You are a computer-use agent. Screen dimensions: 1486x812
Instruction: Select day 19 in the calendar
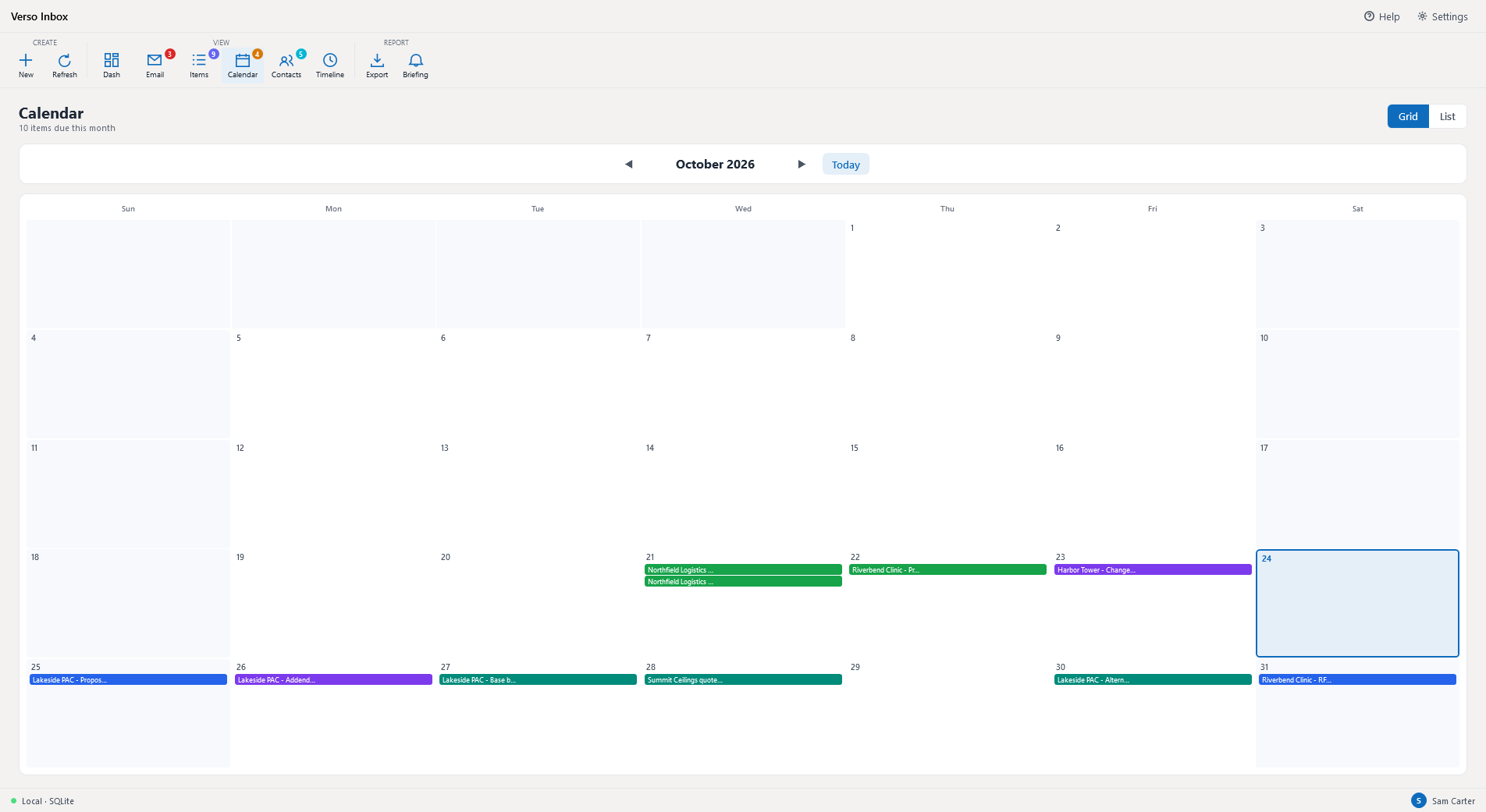point(333,603)
